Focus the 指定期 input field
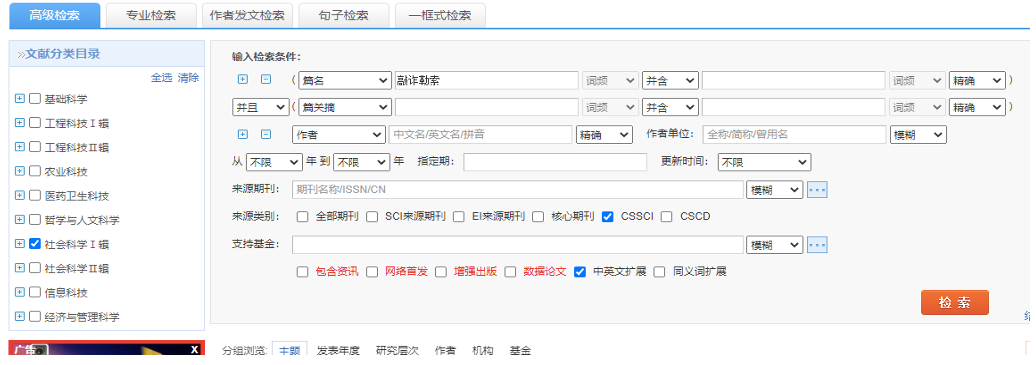The image size is (1036, 365). pos(555,162)
